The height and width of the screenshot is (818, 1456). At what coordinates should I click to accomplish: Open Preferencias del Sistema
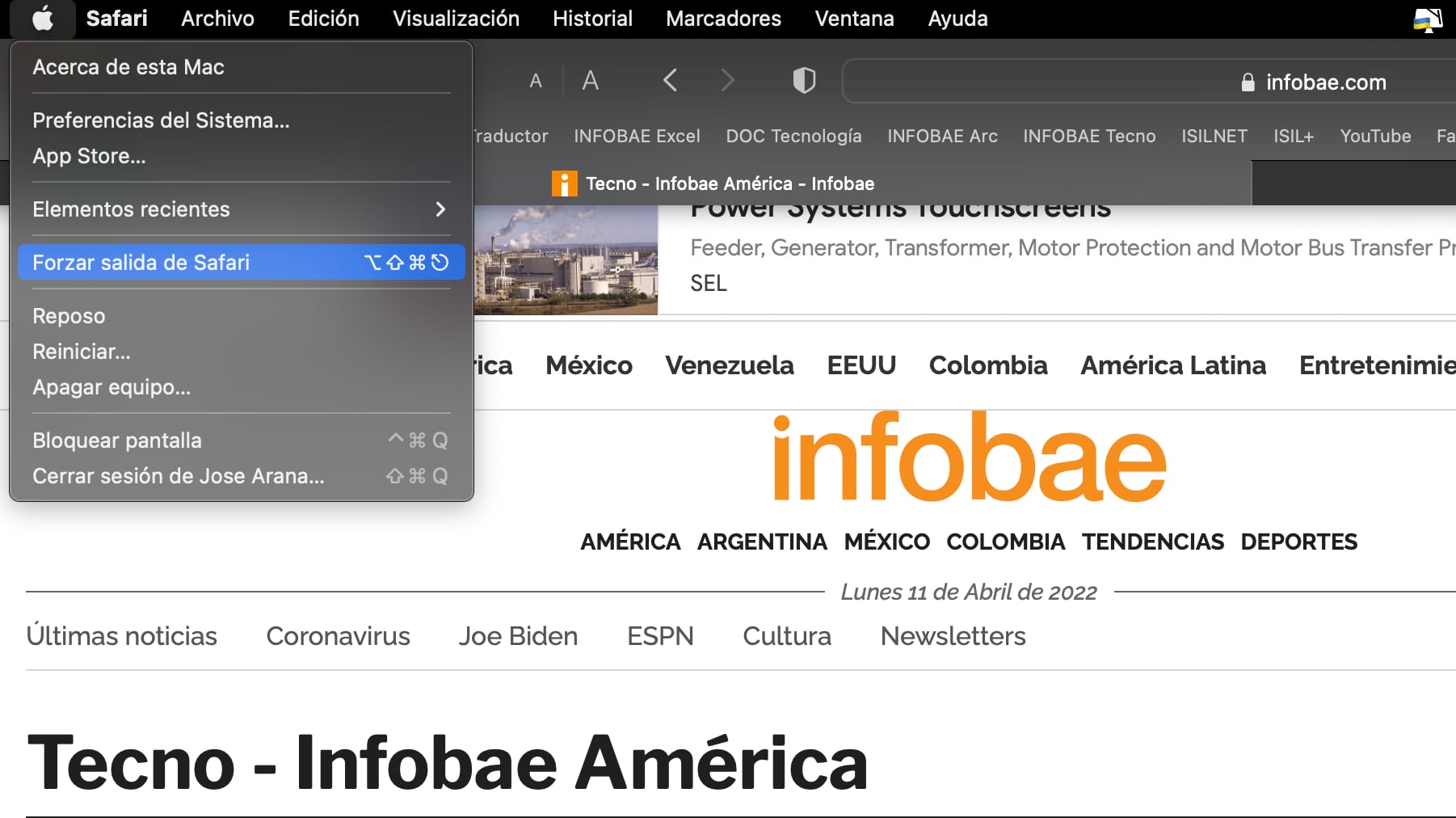point(161,120)
